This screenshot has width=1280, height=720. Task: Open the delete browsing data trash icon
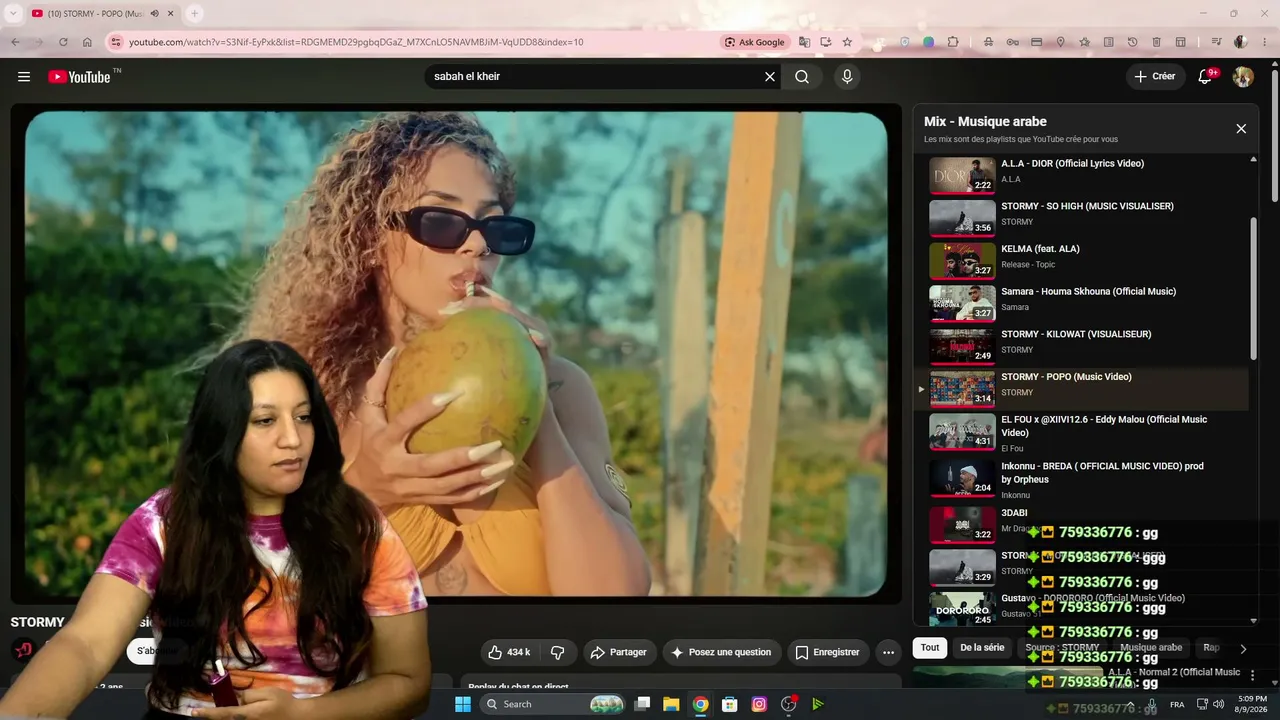[x=1157, y=42]
